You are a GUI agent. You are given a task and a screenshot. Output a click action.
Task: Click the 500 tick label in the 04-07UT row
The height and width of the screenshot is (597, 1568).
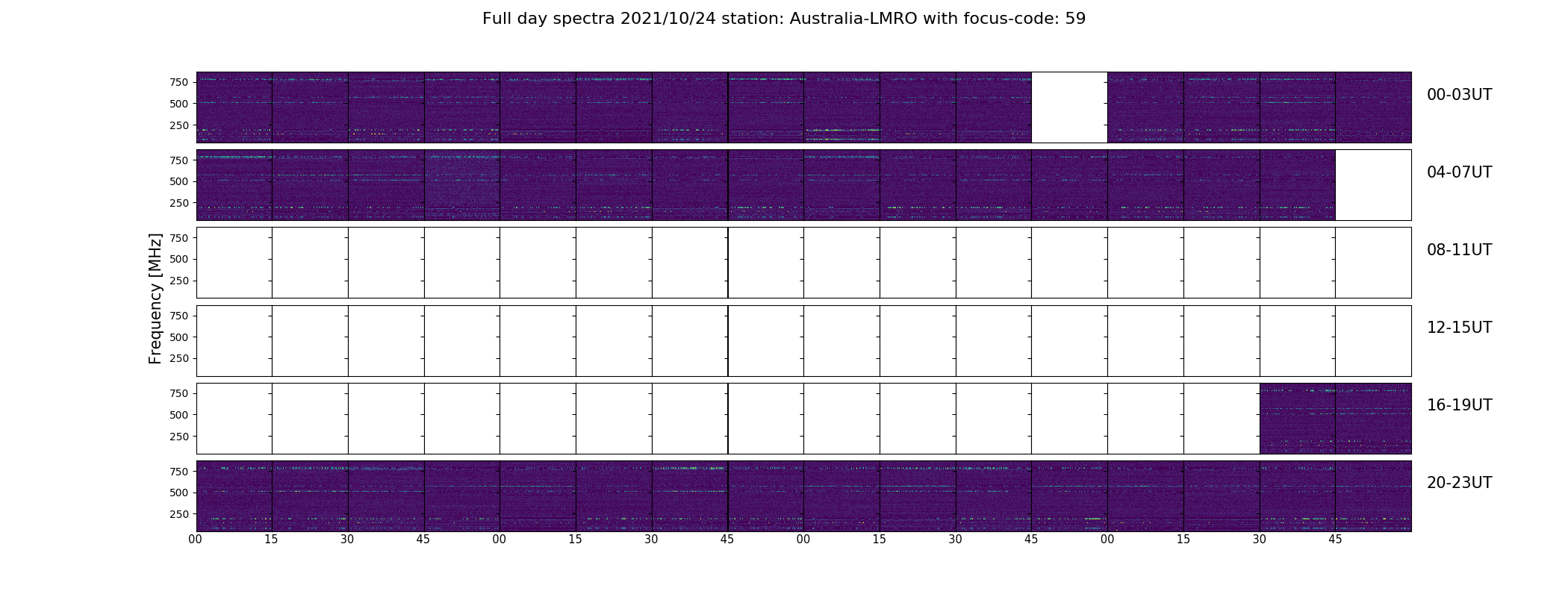pos(178,181)
